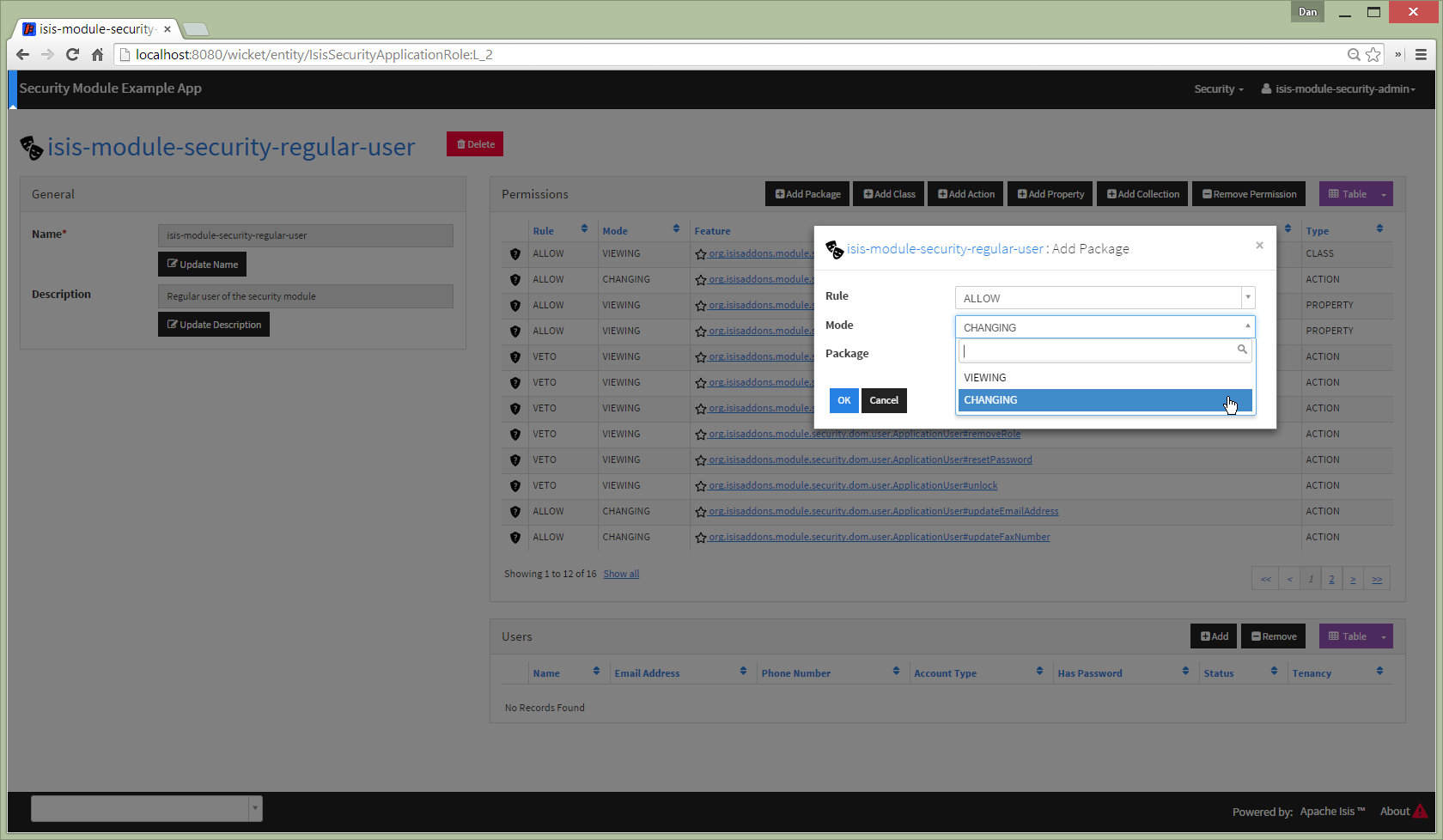Click the star icon beside unlock feature link
1443x840 pixels.
(x=701, y=486)
